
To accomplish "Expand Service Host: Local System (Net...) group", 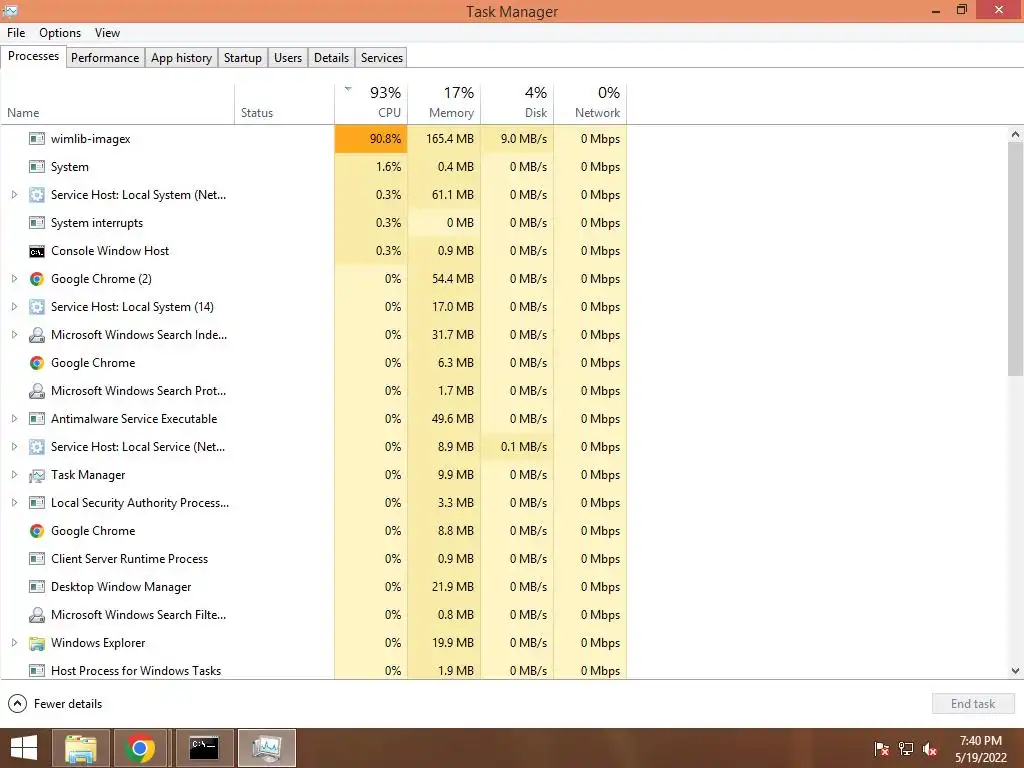I will (x=14, y=195).
